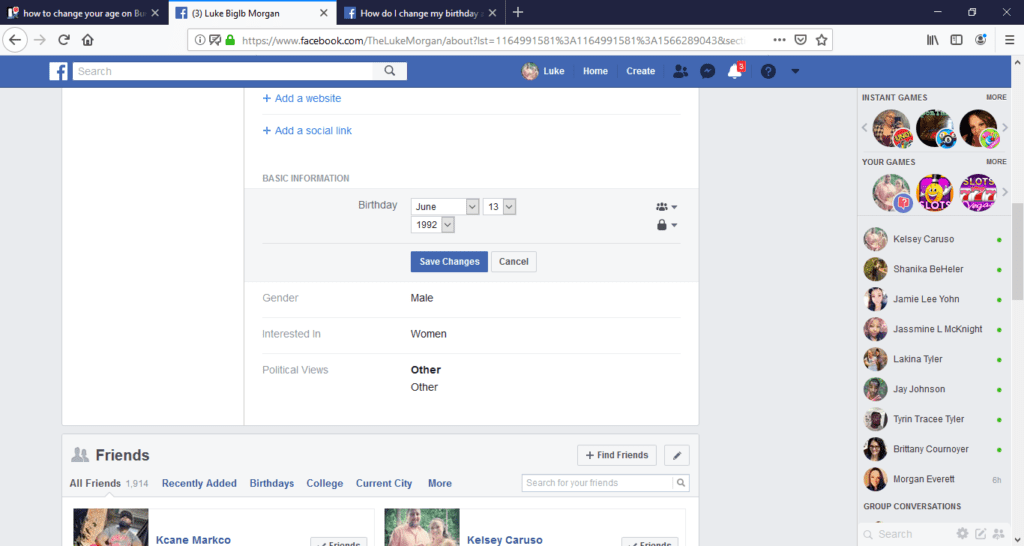
Task: Click the Find Friends button
Action: point(616,455)
